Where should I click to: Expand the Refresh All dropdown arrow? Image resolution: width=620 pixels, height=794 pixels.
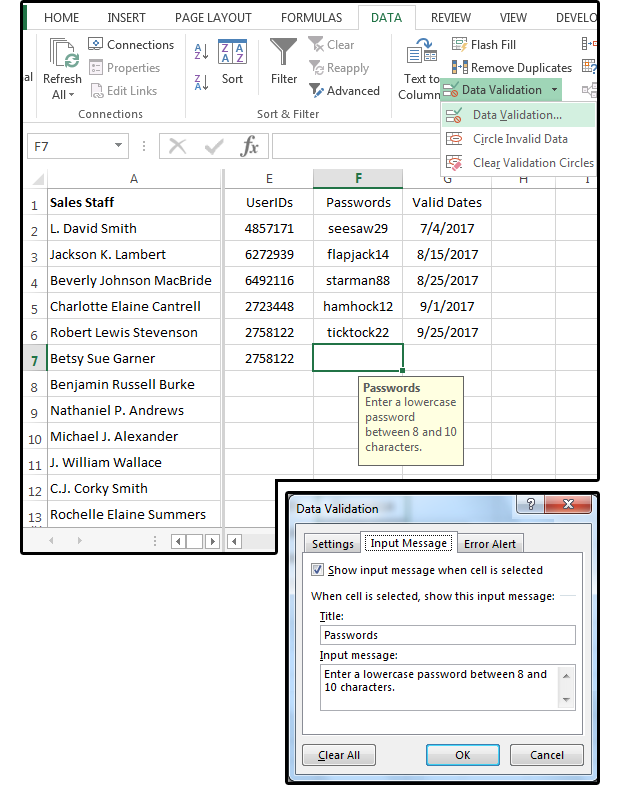(x=71, y=95)
